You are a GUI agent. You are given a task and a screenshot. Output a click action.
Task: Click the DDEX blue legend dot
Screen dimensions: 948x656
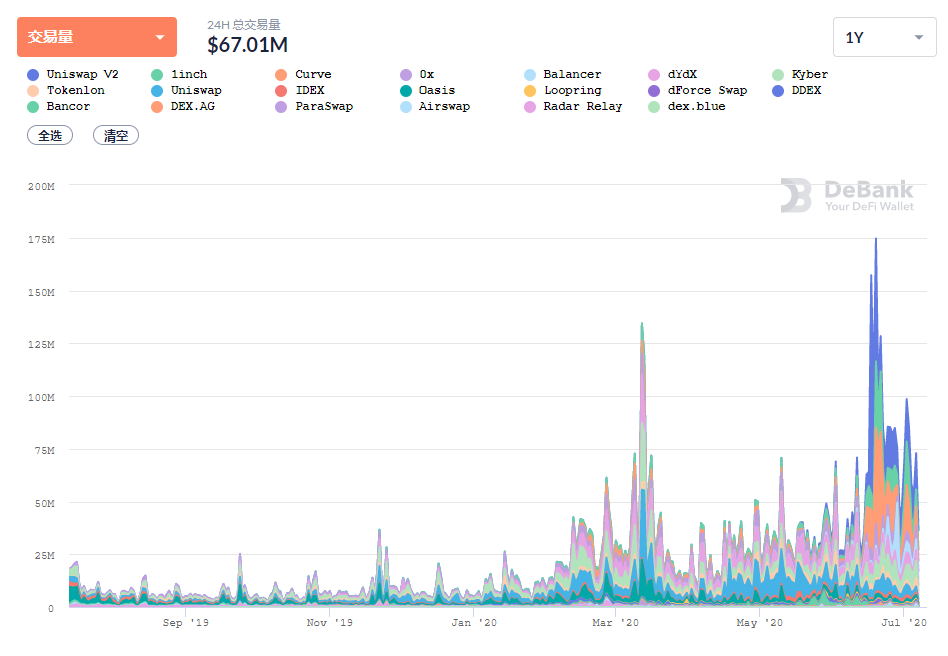(778, 91)
